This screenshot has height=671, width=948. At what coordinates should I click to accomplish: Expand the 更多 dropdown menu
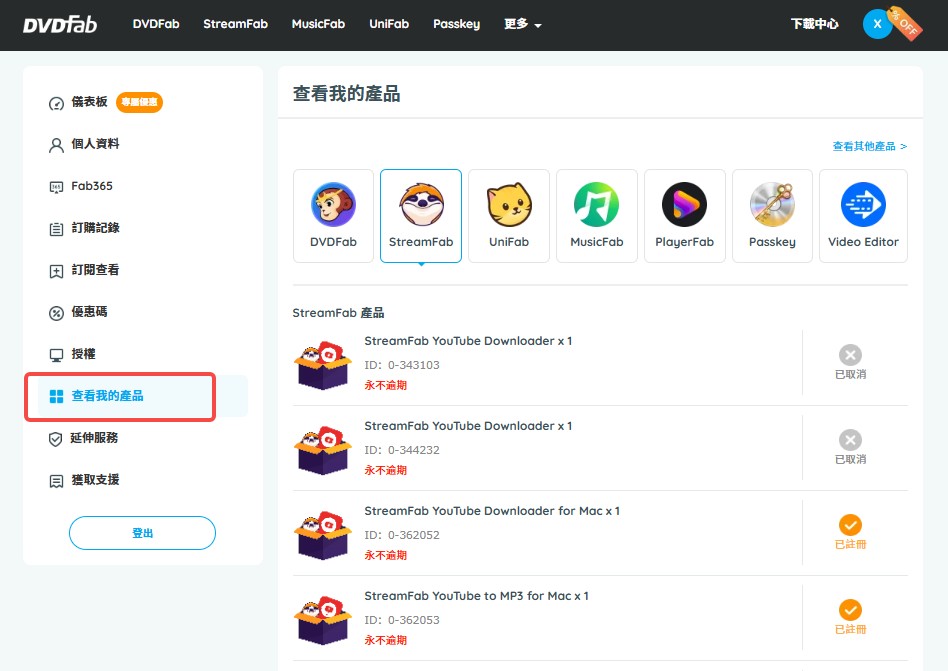click(522, 24)
